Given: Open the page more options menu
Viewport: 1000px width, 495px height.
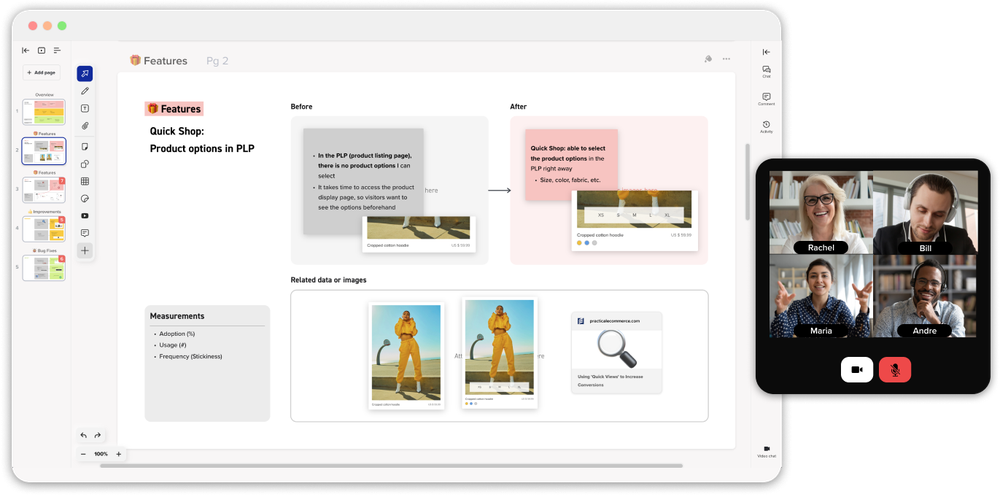Looking at the screenshot, I should 726,59.
